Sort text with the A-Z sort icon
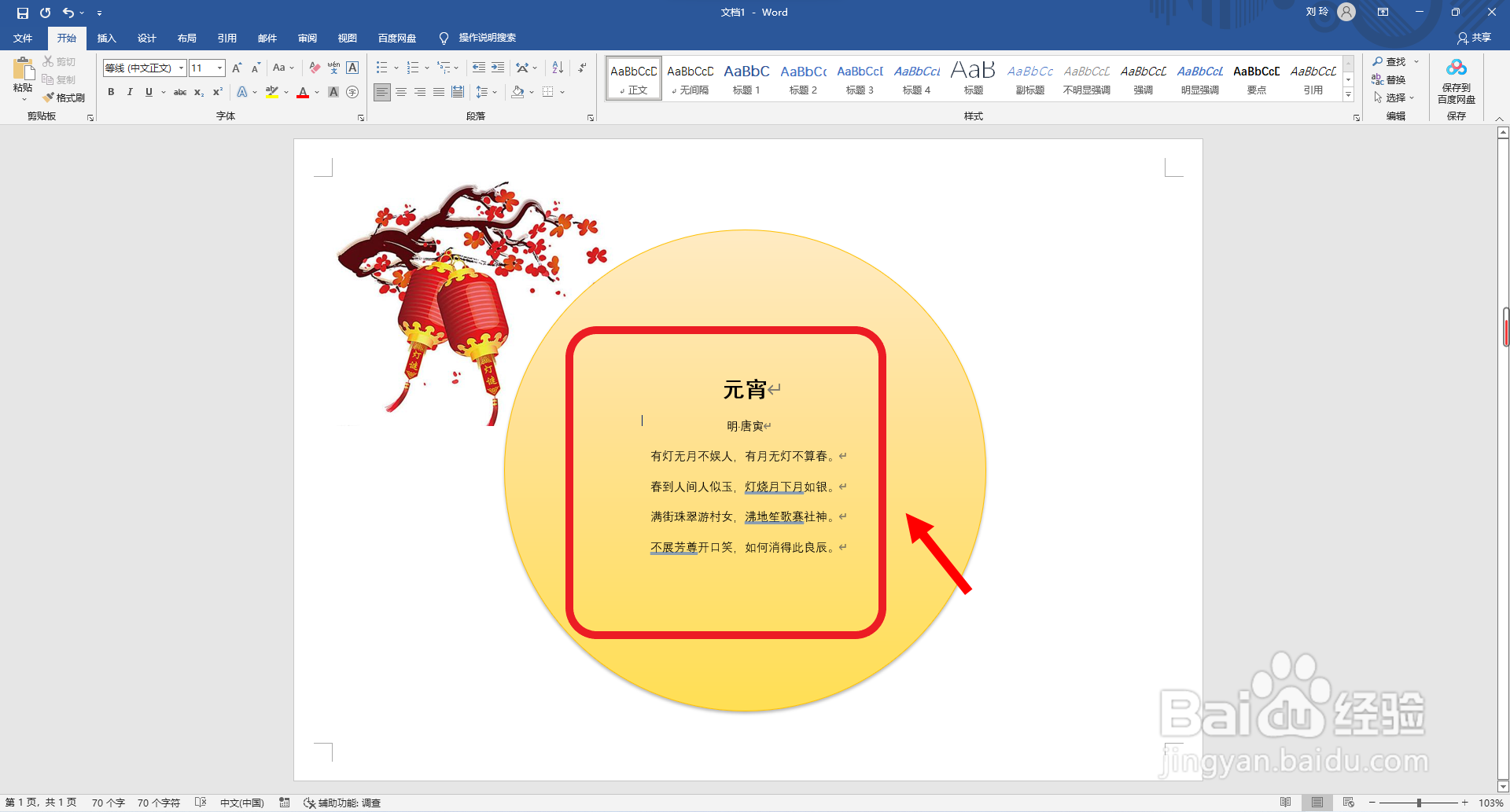This screenshot has height=812, width=1510. pos(558,68)
